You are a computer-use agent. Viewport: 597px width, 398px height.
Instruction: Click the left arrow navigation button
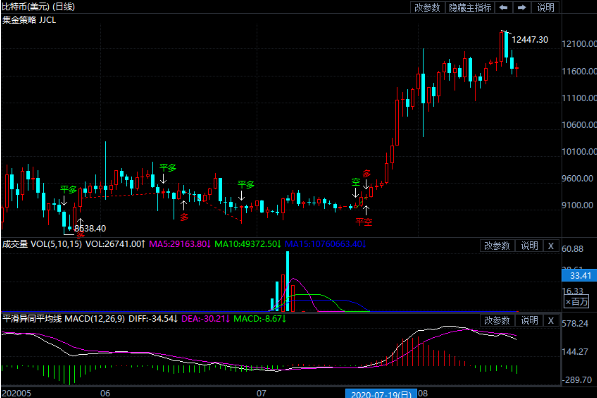[503, 7]
